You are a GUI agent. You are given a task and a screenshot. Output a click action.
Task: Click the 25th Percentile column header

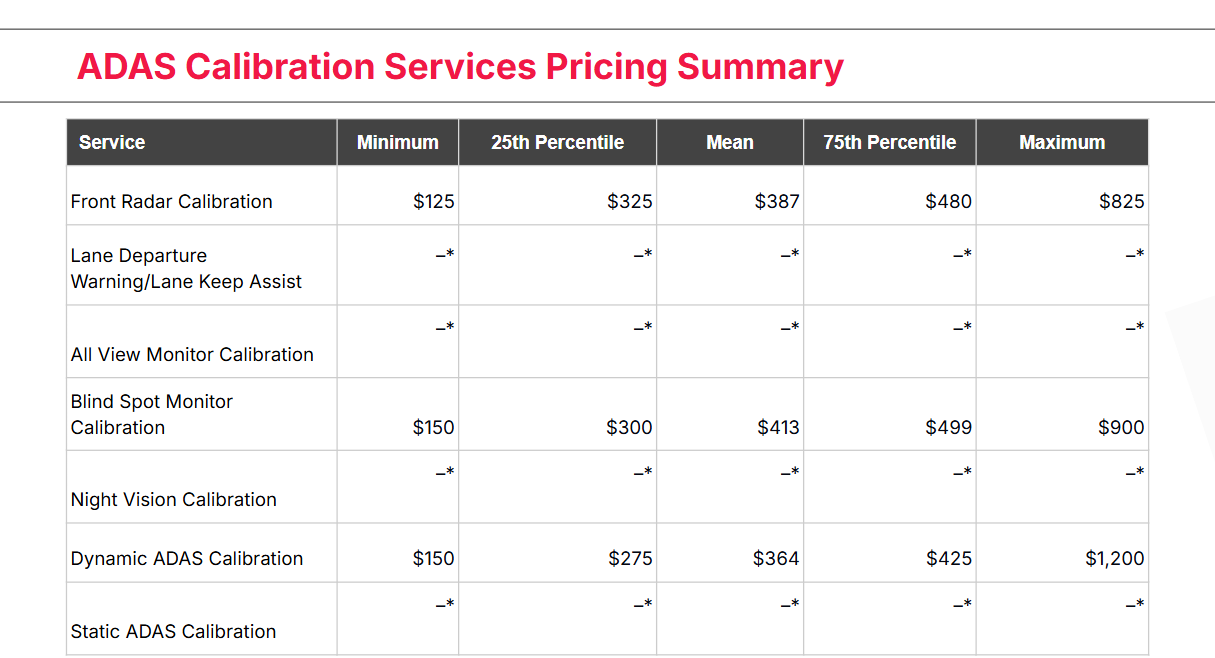click(x=557, y=142)
